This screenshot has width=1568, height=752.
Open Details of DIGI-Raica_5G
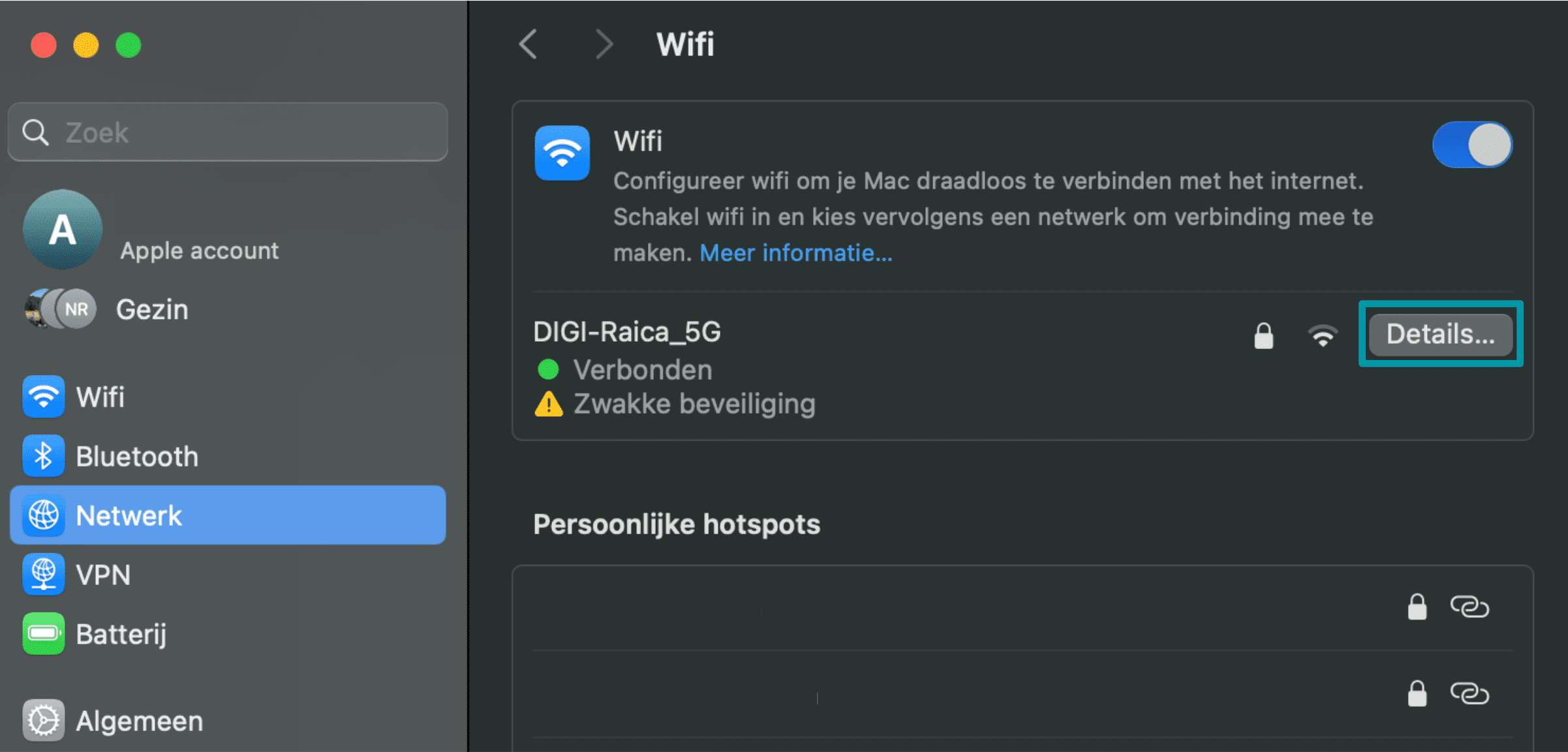click(1440, 335)
